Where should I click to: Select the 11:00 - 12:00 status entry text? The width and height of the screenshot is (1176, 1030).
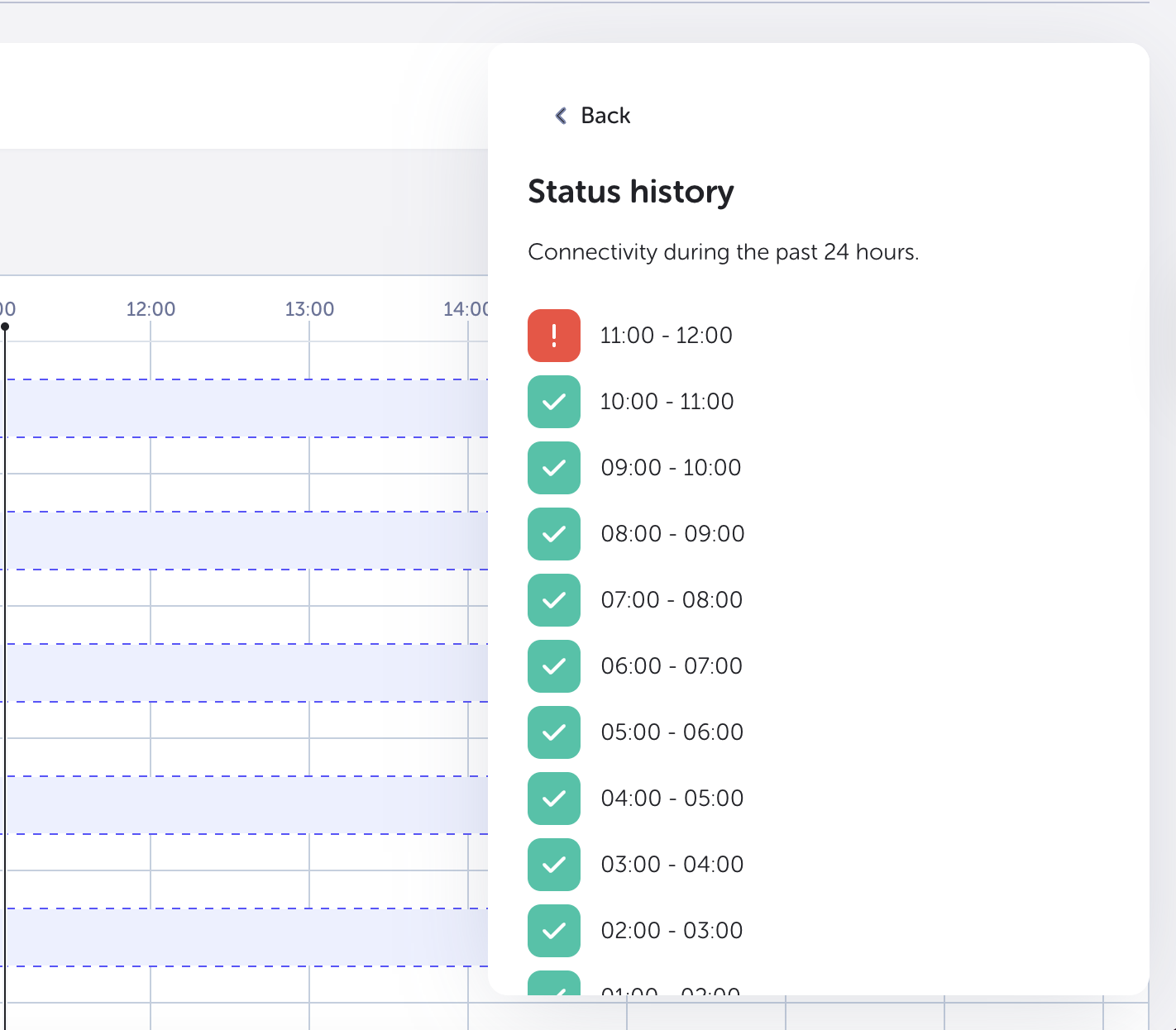[667, 336]
